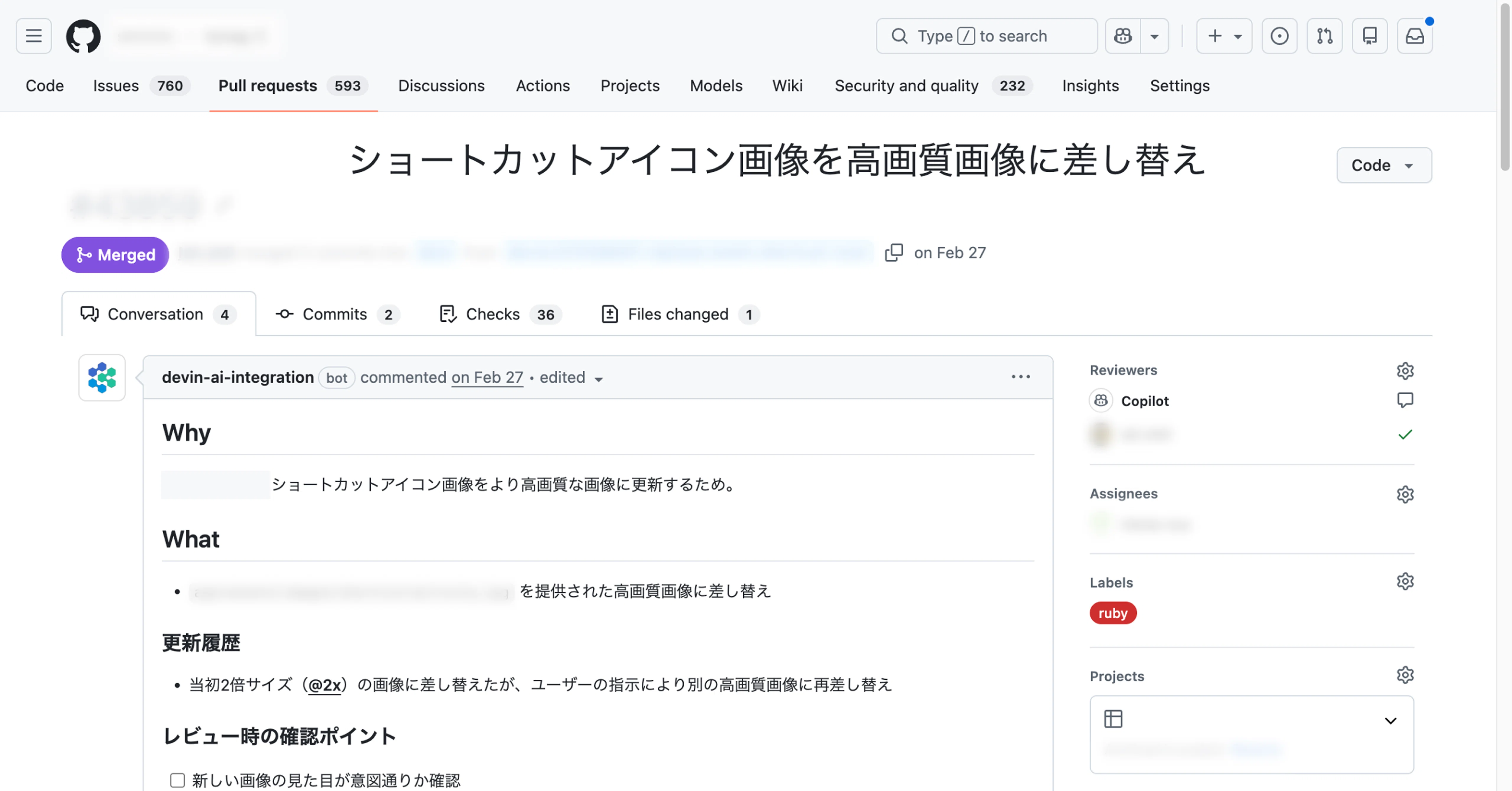Viewport: 1512px width, 791px height.
Task: Click the on Feb 27 comment timestamp
Action: (x=487, y=377)
